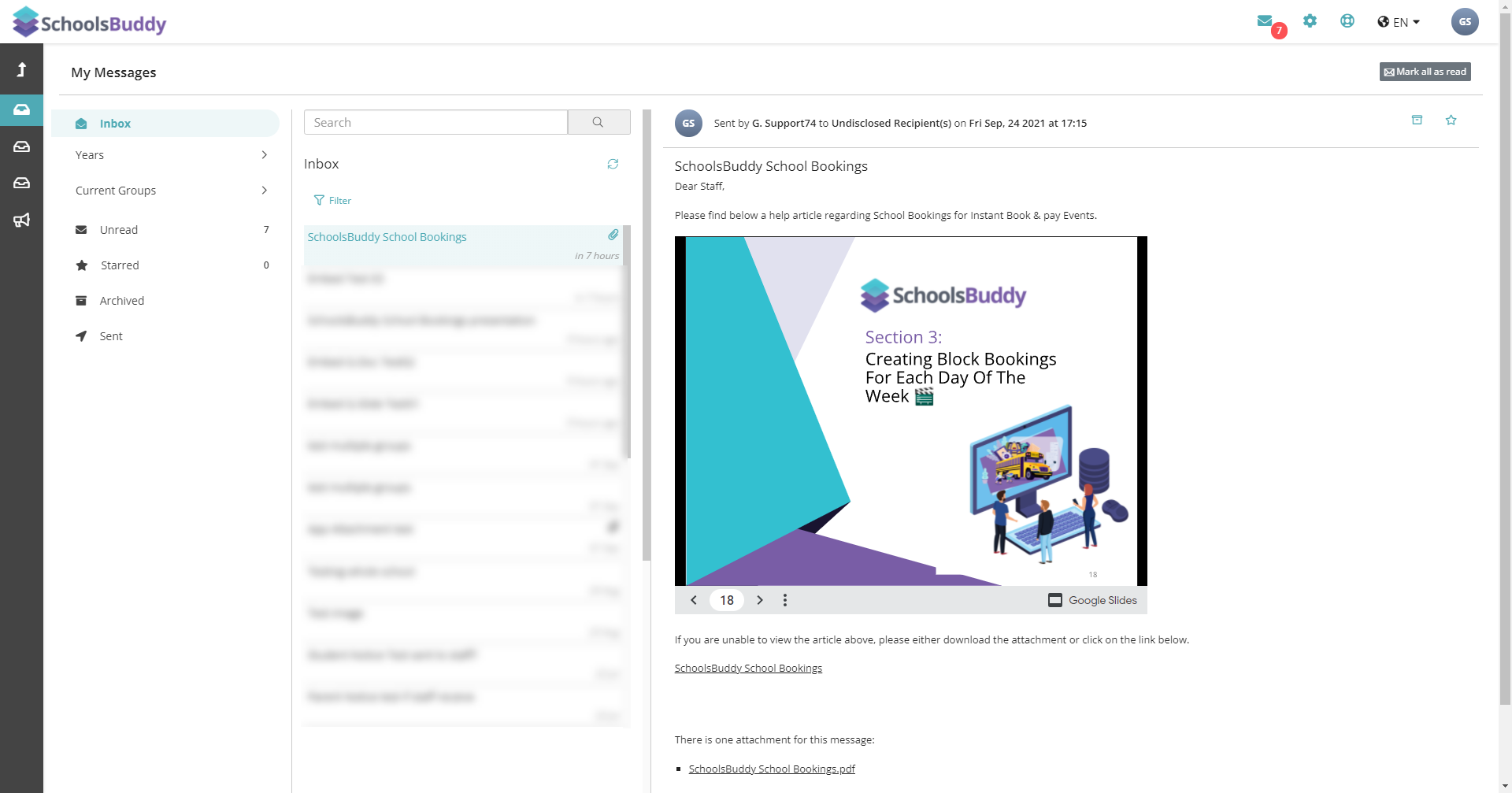Click the upward arrow sidebar icon
1512x793 pixels.
point(21,69)
